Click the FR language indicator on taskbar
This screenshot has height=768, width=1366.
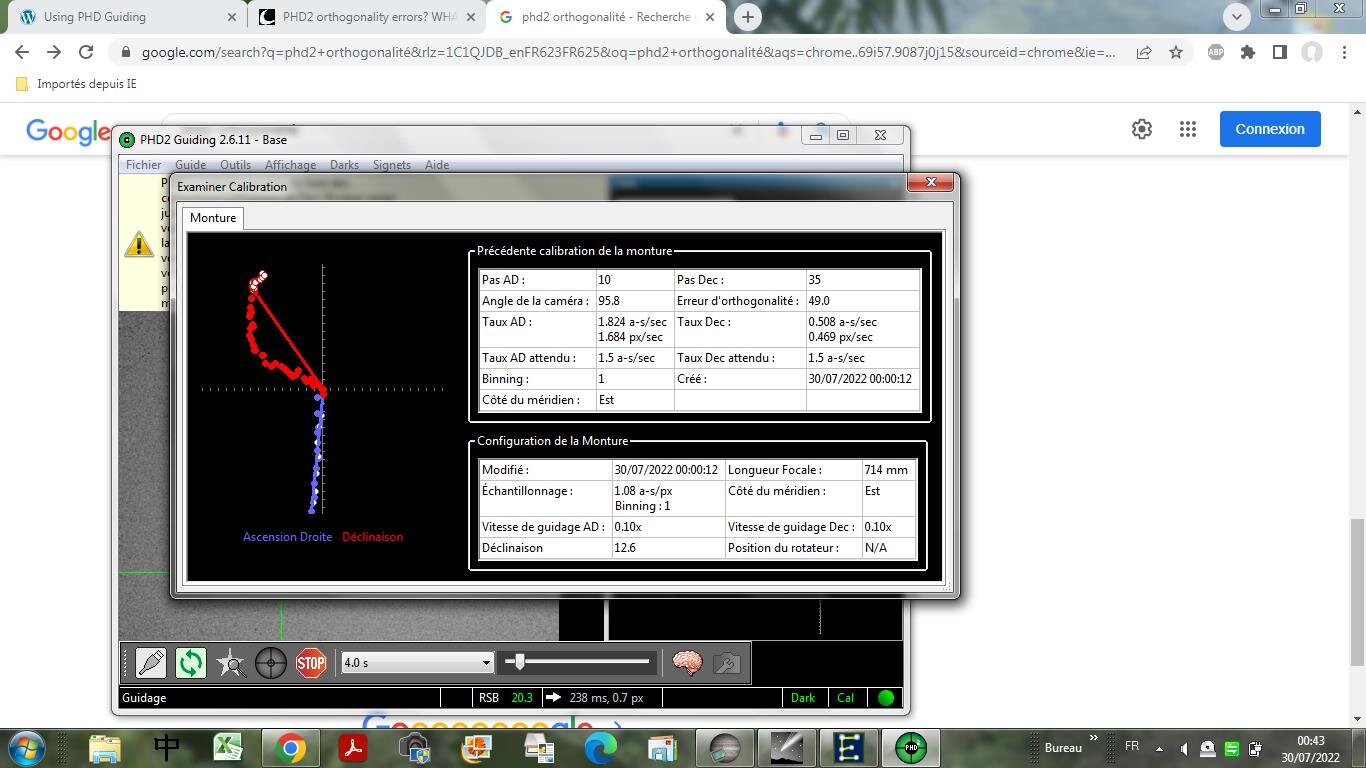point(1132,747)
